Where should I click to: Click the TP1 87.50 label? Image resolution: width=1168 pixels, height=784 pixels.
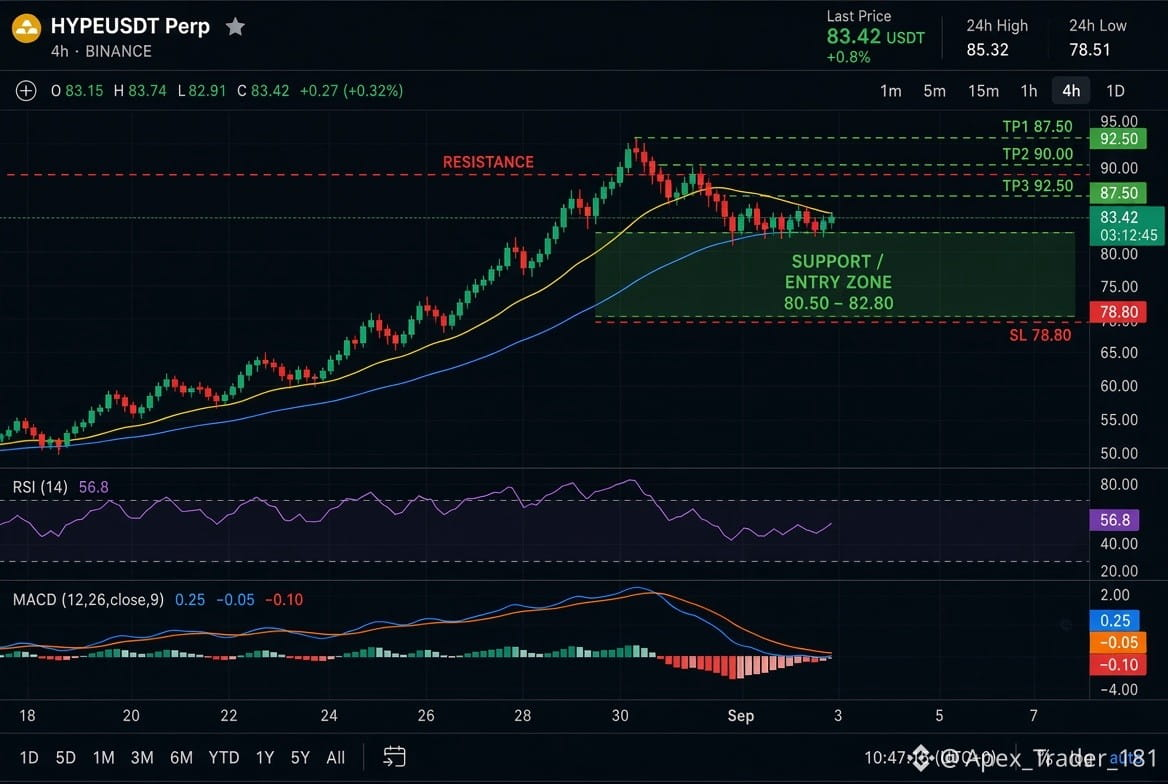1037,127
